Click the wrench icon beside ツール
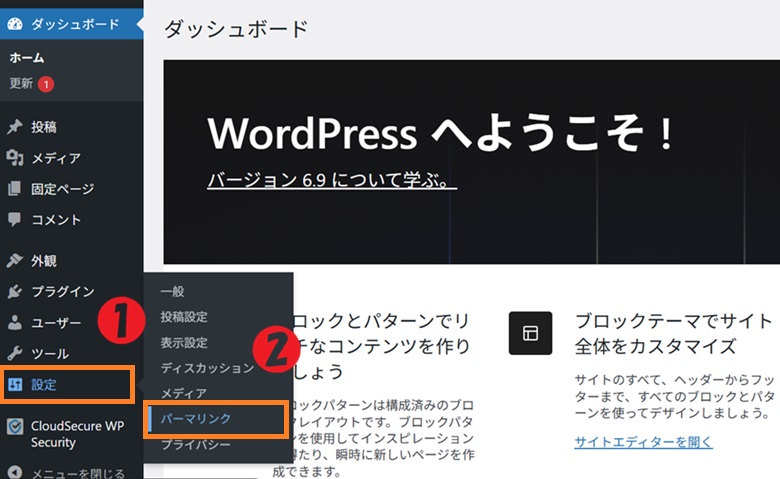780x479 pixels. (15, 354)
